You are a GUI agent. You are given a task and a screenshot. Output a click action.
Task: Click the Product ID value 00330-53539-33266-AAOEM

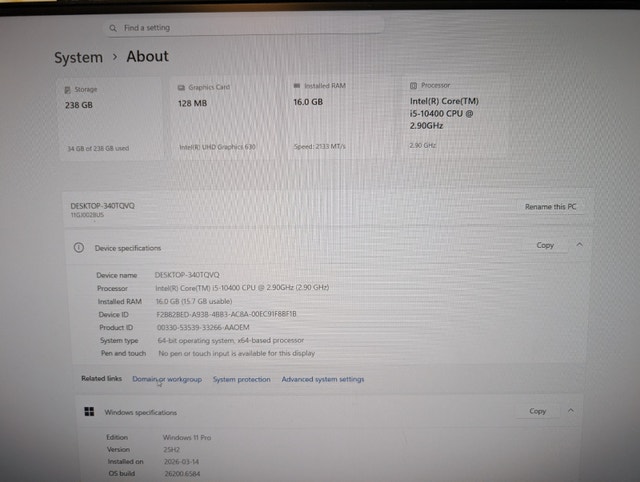(203, 327)
